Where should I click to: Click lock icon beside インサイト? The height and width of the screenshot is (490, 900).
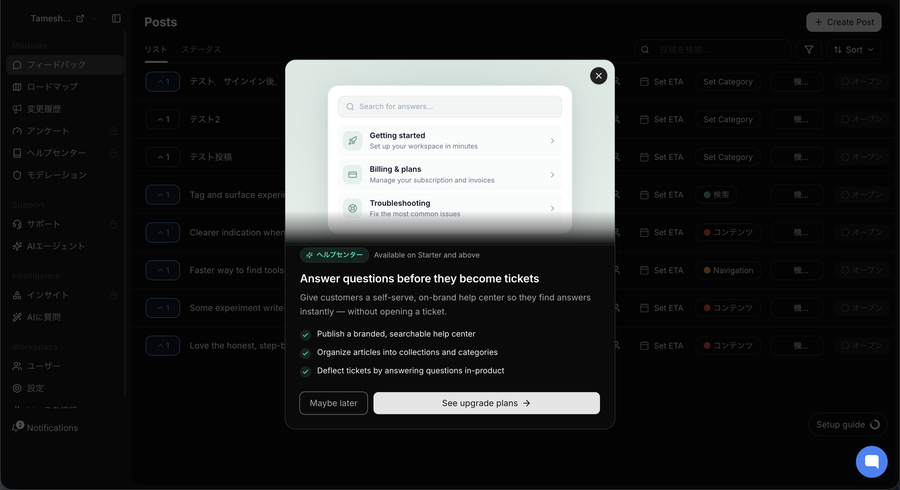[x=113, y=295]
